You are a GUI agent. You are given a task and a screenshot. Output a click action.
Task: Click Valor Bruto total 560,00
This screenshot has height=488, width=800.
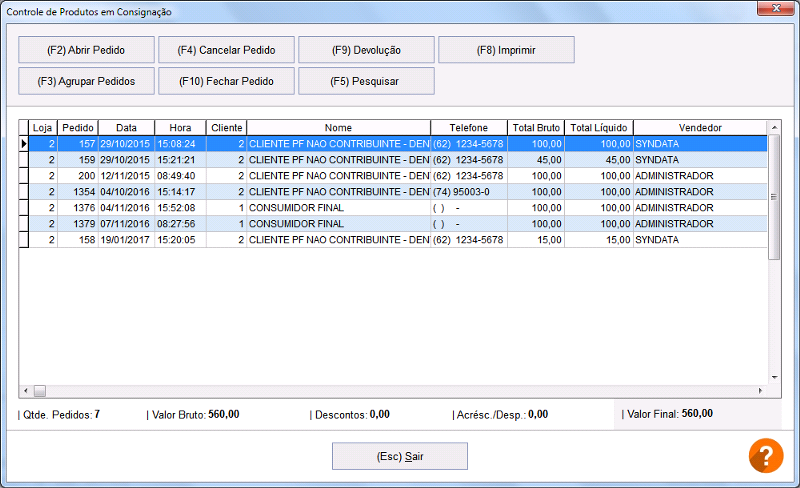tap(223, 414)
